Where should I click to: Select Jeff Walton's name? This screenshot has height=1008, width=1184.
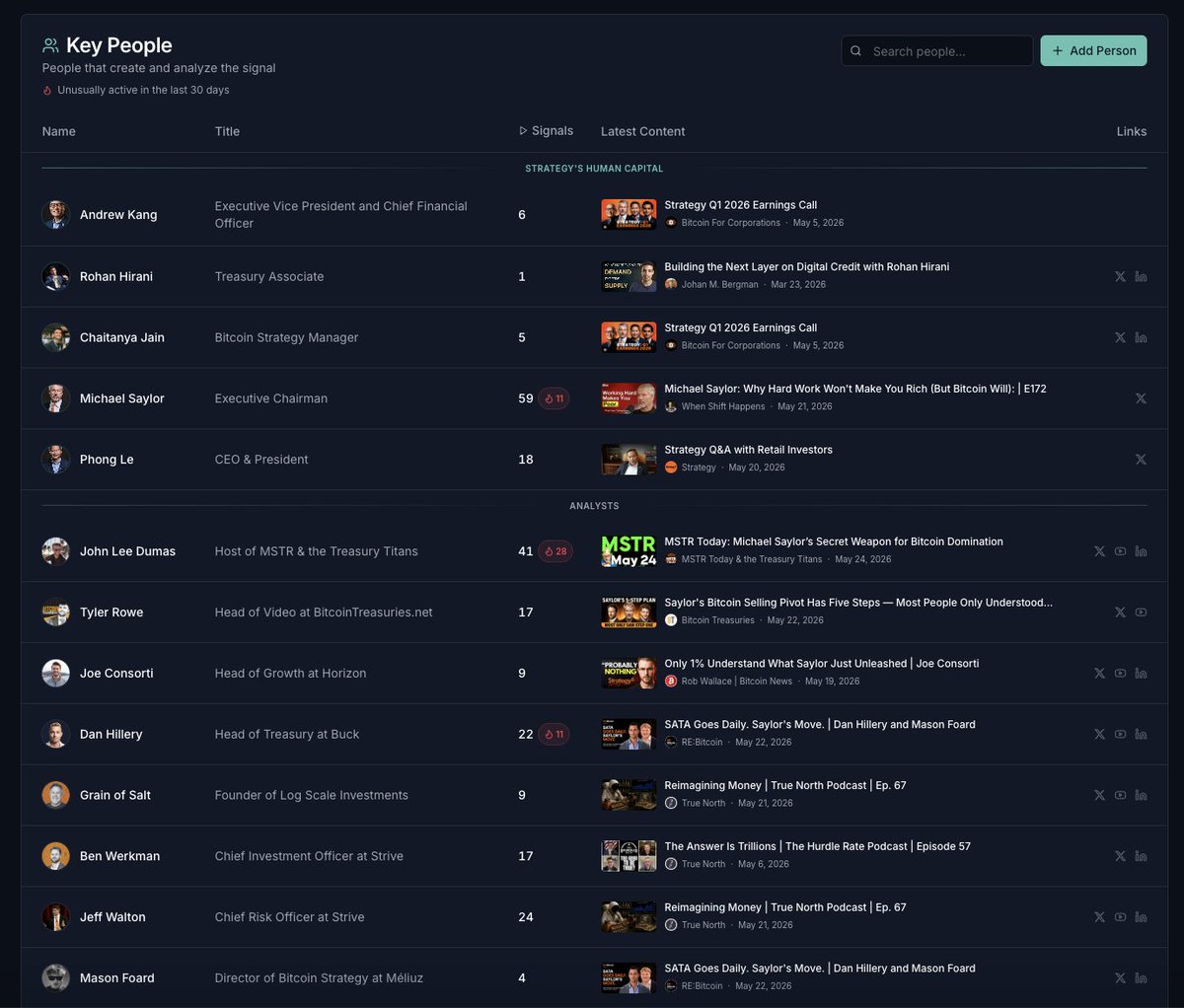click(112, 917)
